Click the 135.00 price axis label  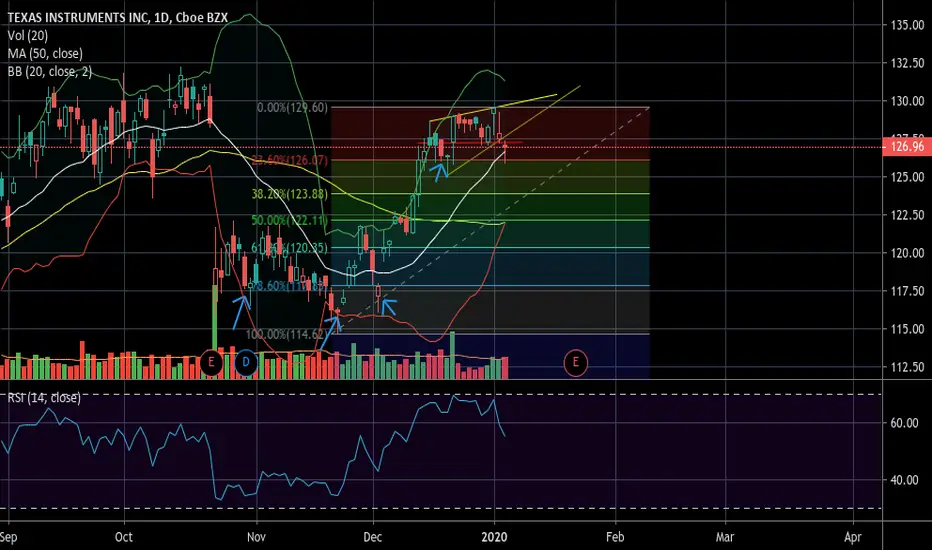coord(907,25)
